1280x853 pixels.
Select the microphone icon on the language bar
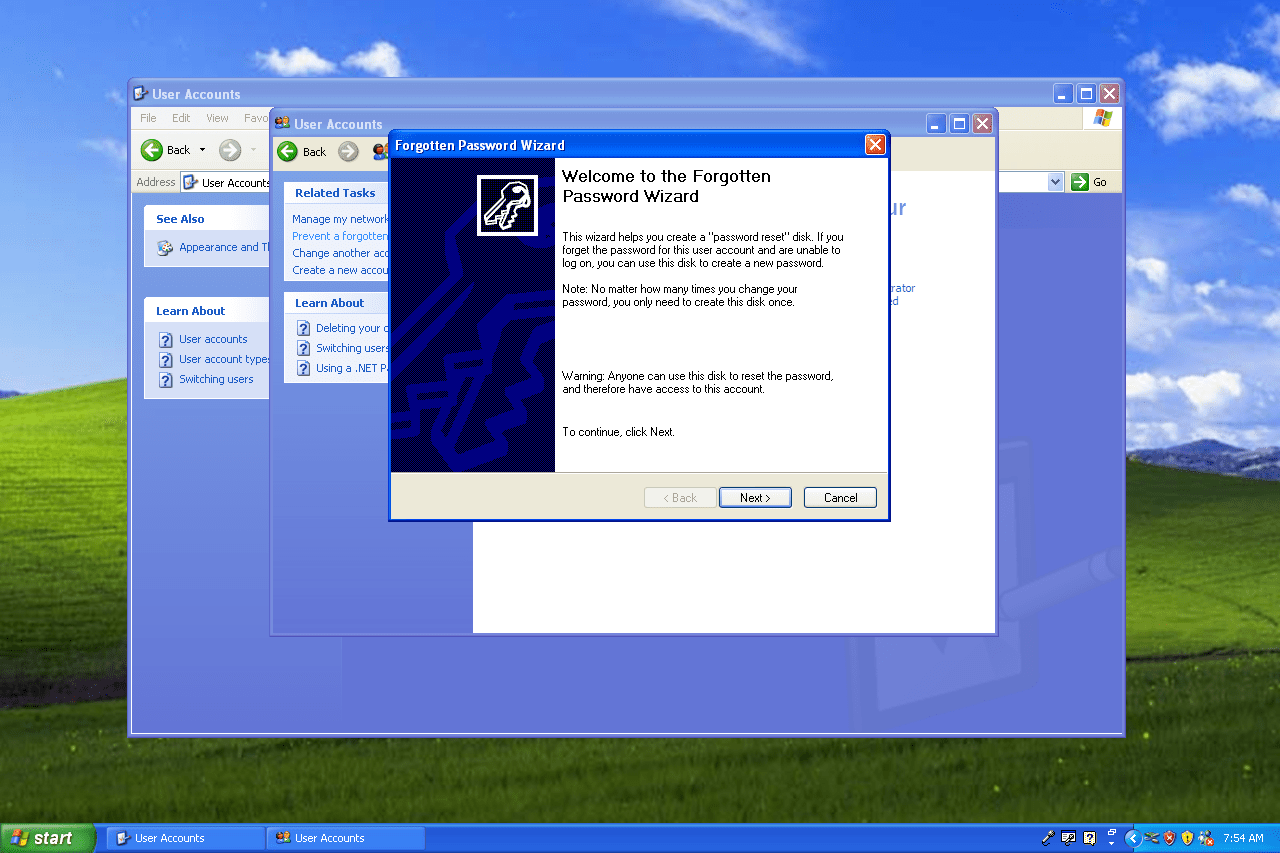click(1048, 838)
